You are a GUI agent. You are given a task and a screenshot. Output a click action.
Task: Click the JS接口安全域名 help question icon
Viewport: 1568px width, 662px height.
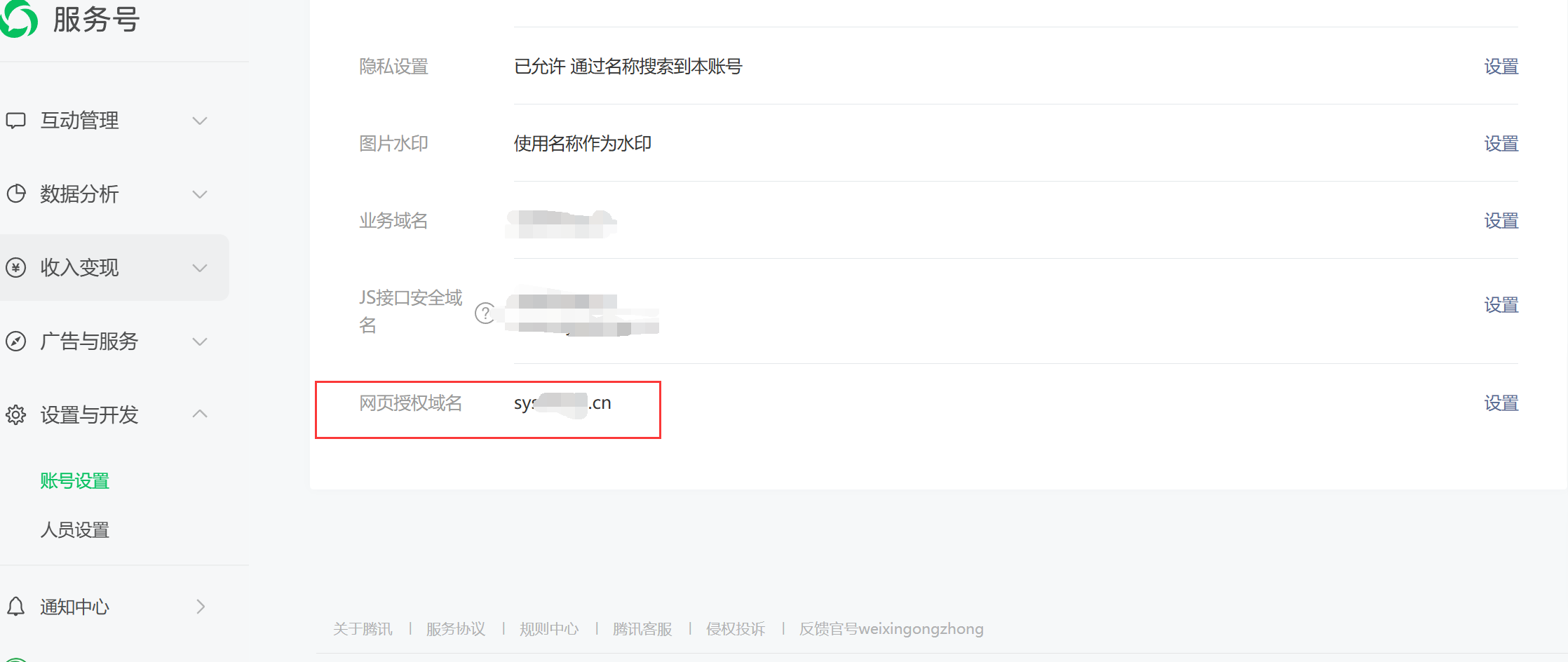point(485,313)
